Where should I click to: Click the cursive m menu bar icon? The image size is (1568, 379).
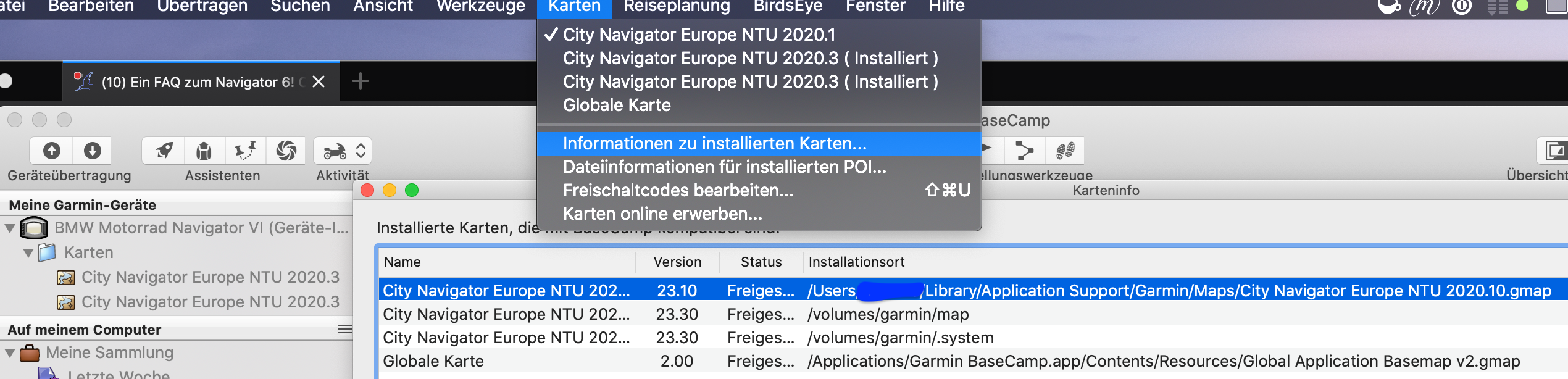click(x=1425, y=7)
